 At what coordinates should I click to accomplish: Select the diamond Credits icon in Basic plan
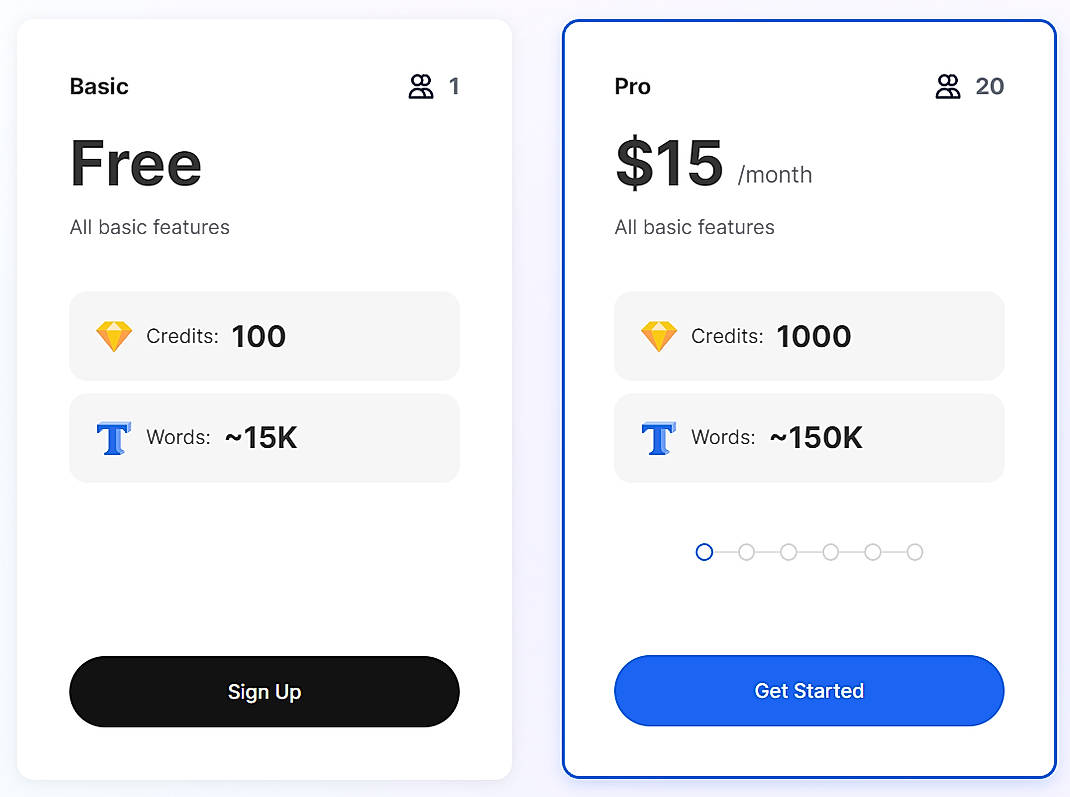[114, 336]
